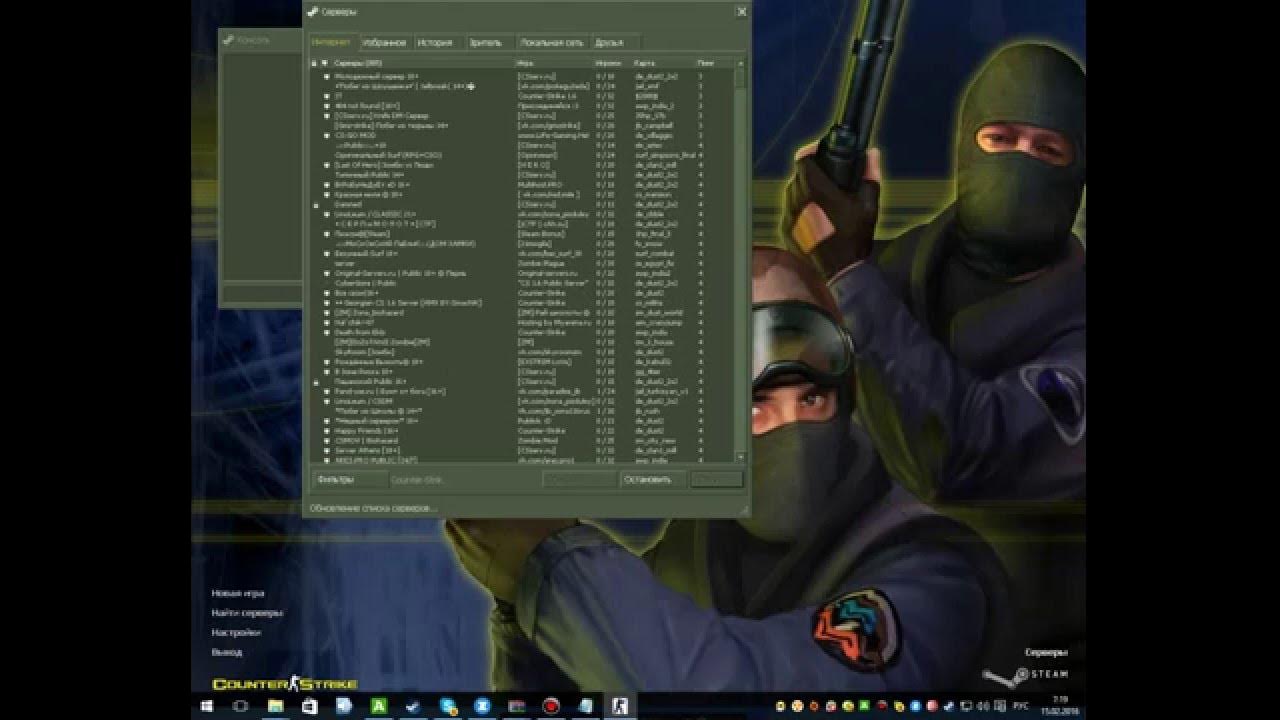Screen dimensions: 1280x720
Task: Click the VAC shield column header
Action: [x=325, y=63]
